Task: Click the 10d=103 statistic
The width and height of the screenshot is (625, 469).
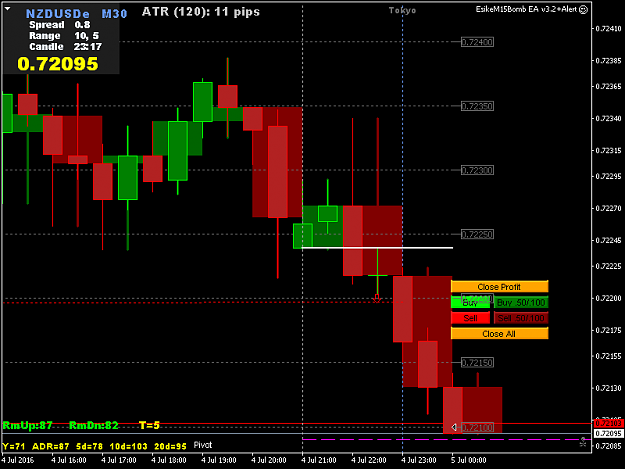Action: click(x=128, y=446)
